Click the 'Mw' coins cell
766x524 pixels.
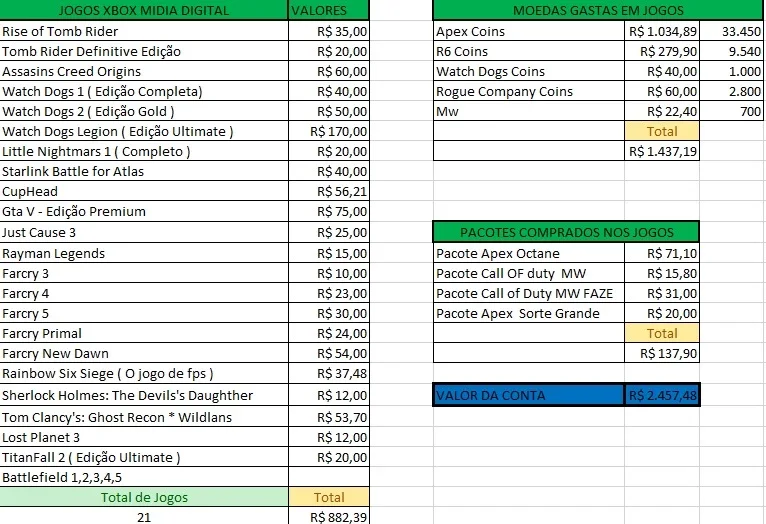pos(529,111)
